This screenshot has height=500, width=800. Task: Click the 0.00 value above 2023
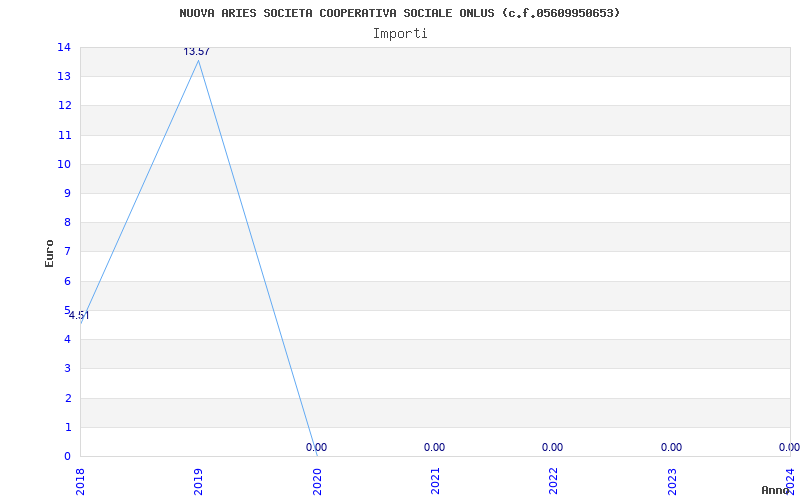tap(671, 447)
